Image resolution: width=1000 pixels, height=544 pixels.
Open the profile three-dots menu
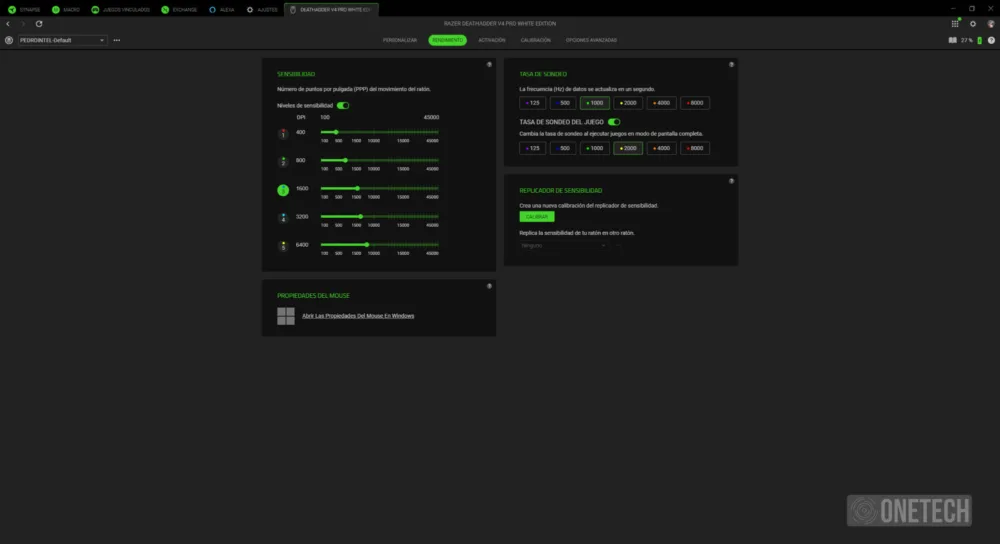pyautogui.click(x=117, y=40)
